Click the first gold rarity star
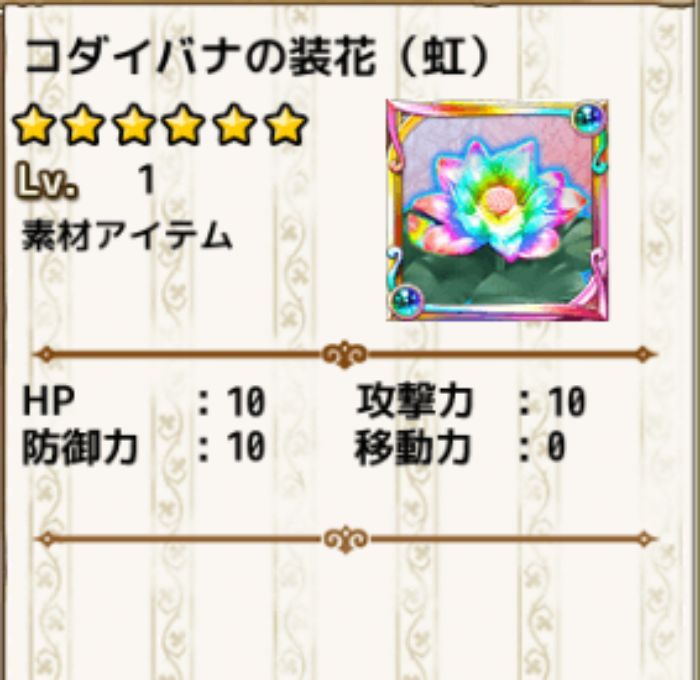The image size is (700, 680). (33, 124)
